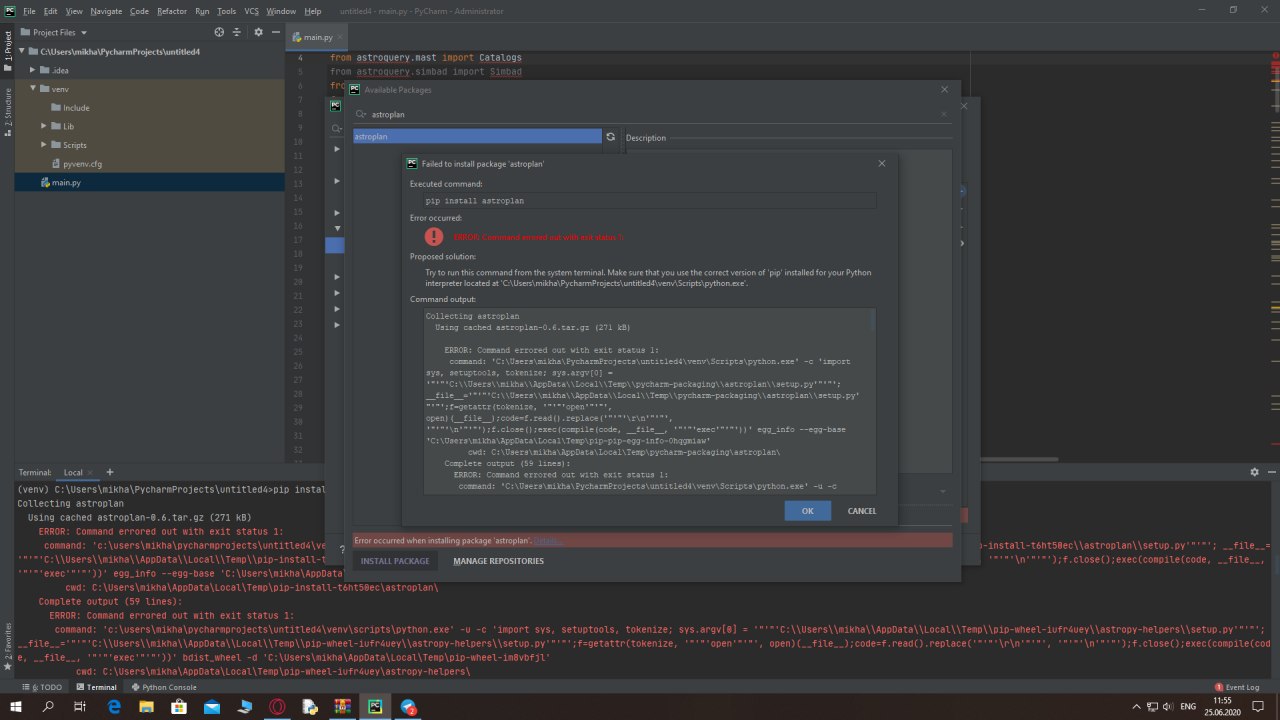
Task: Open Mail app from taskbar
Action: point(212,707)
